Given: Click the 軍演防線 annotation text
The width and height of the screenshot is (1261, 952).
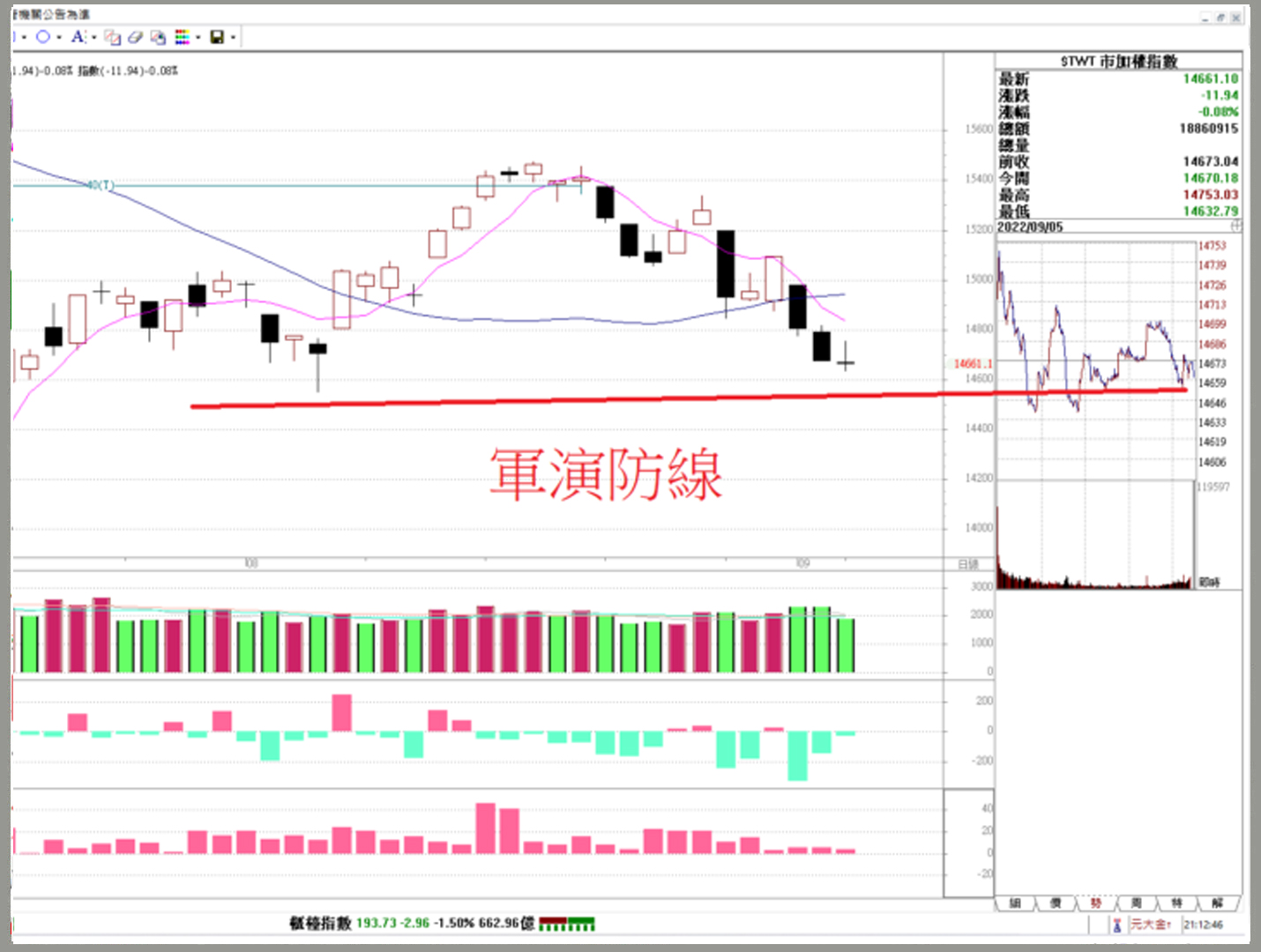Looking at the screenshot, I should 607,474.
